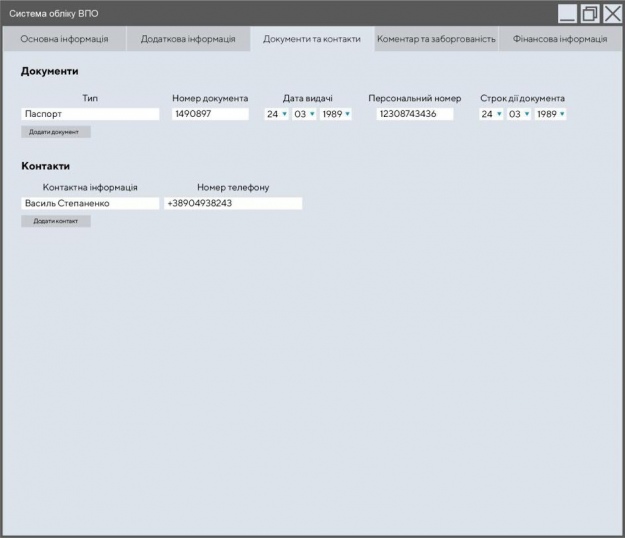Switch to the Додаткова інформація tab
This screenshot has width=625, height=538.
[x=188, y=39]
